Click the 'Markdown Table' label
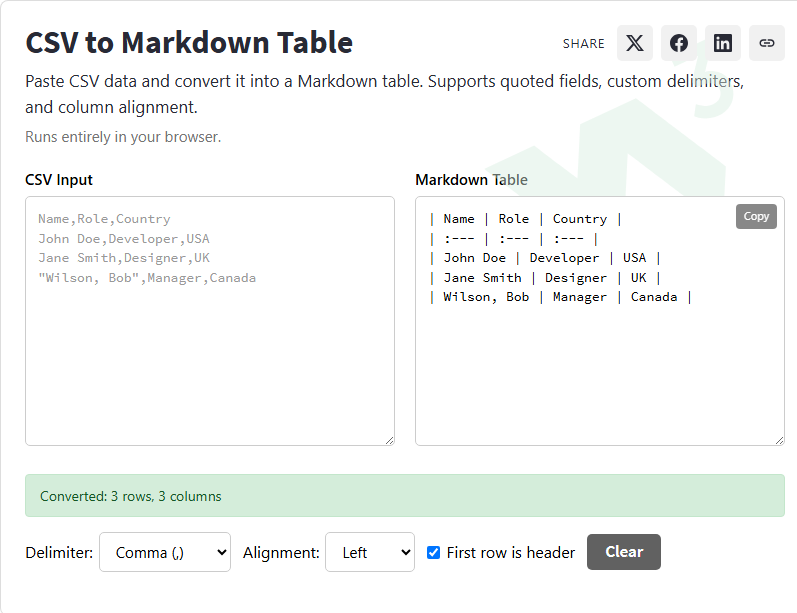Image resolution: width=797 pixels, height=613 pixels. pyautogui.click(x=471, y=180)
